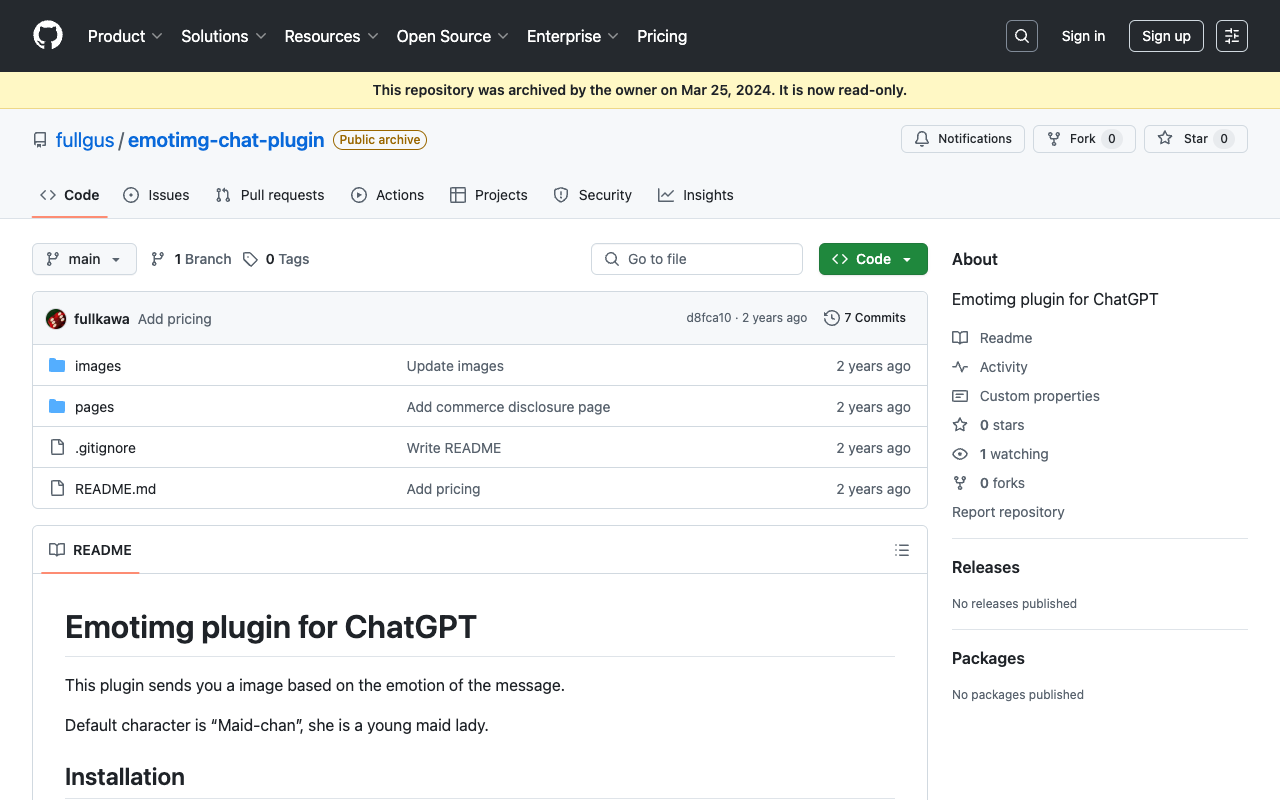Screen dimensions: 1280x800
Task: Click the tag icon beside 0 Tags
Action: pyautogui.click(x=250, y=259)
